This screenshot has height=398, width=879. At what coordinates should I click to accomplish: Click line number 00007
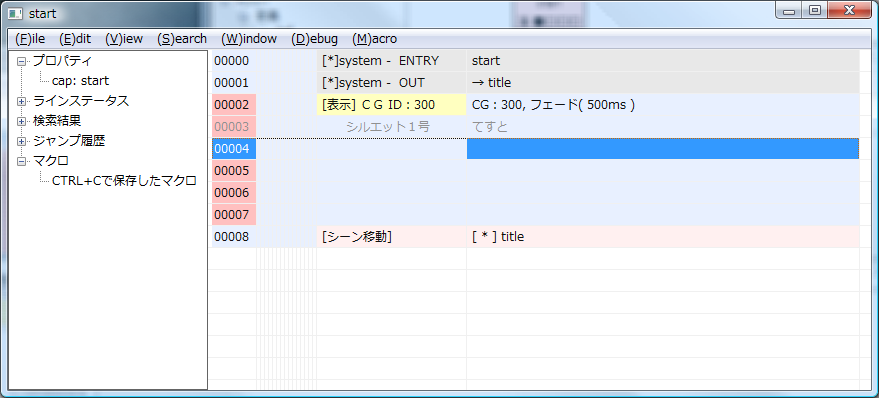(x=234, y=215)
